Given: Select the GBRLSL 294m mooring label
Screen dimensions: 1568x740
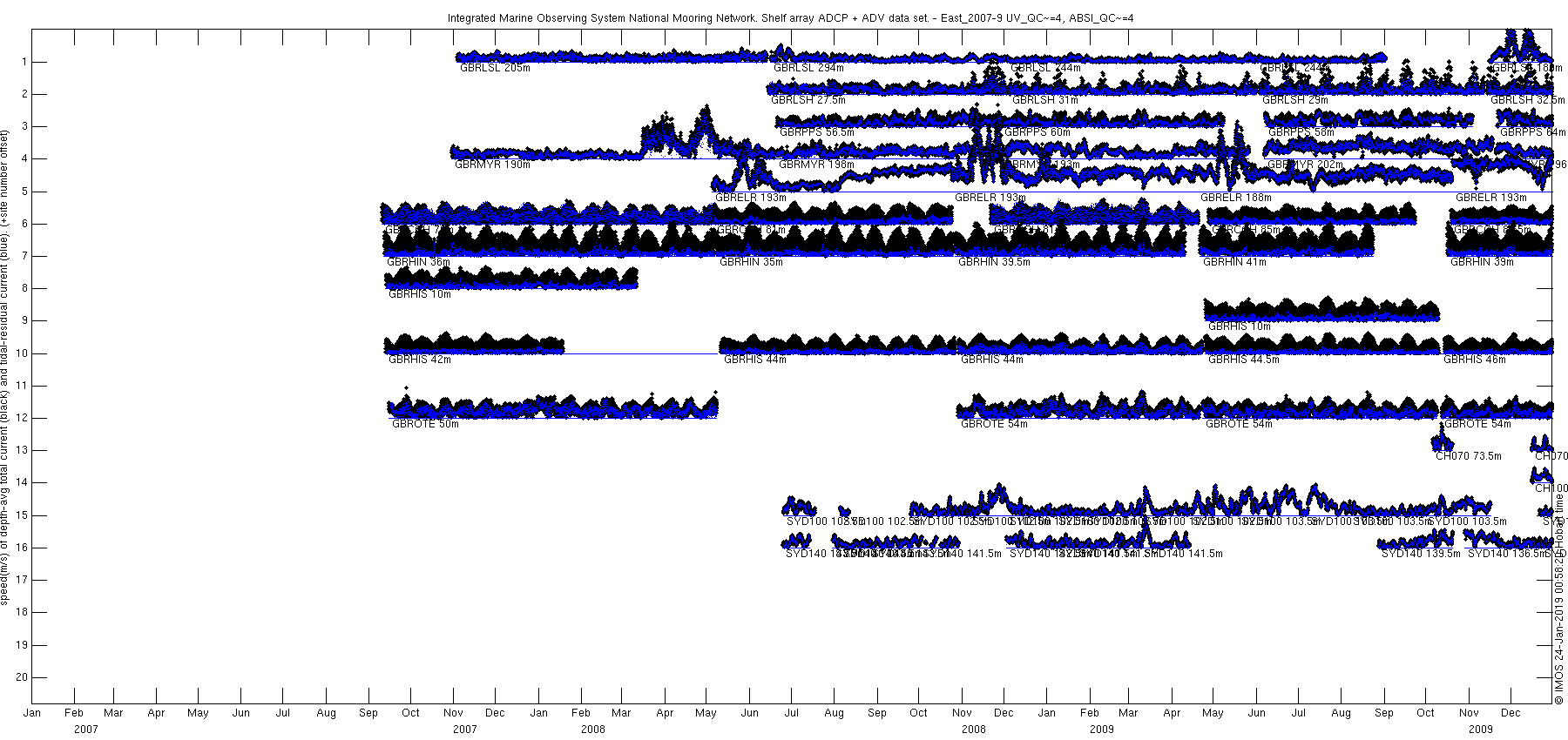Looking at the screenshot, I should point(808,67).
